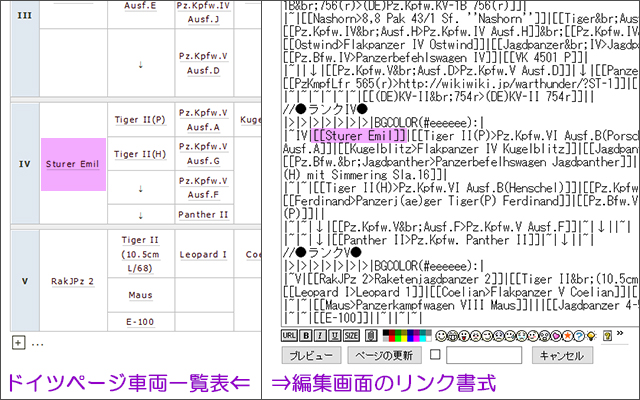Insert the pink heart emoticon

tap(556, 336)
